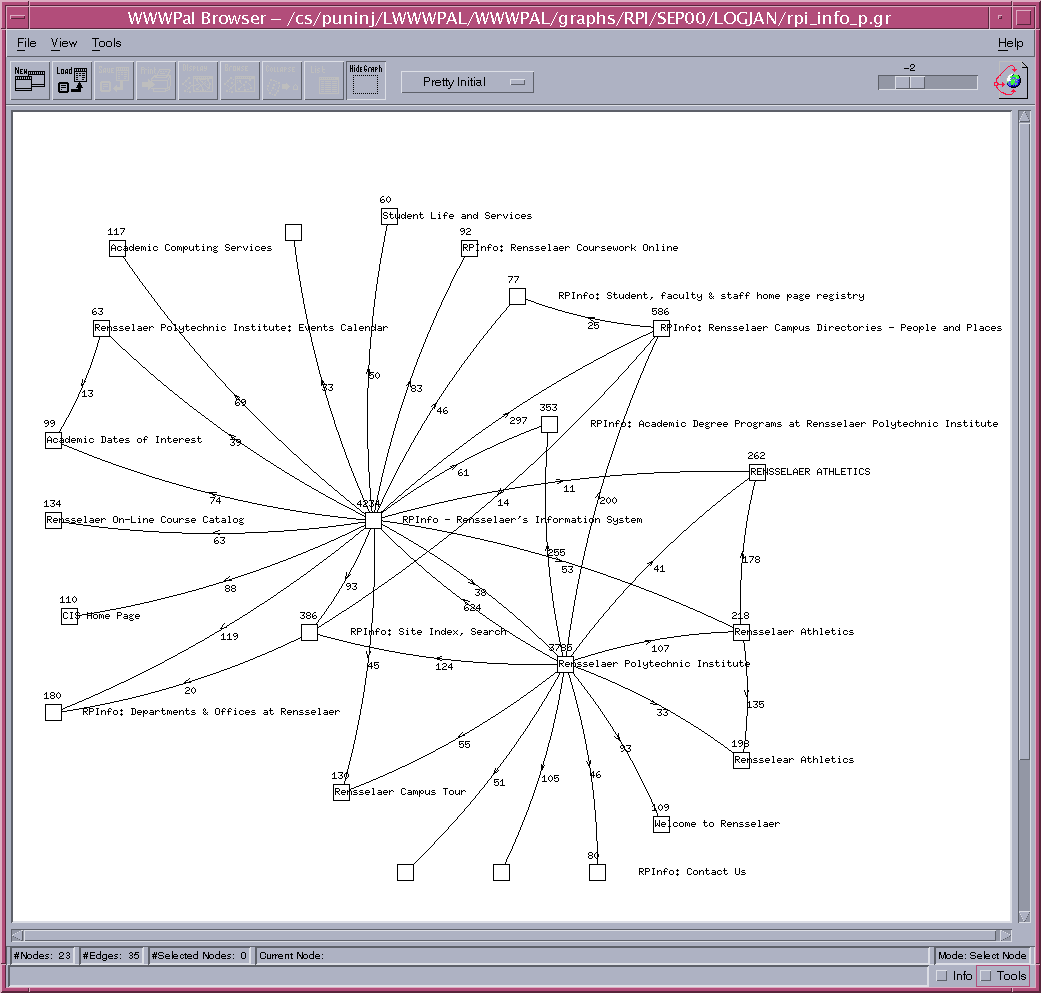
Task: Select the On-Line Course Catalog node
Action: pyautogui.click(x=54, y=520)
